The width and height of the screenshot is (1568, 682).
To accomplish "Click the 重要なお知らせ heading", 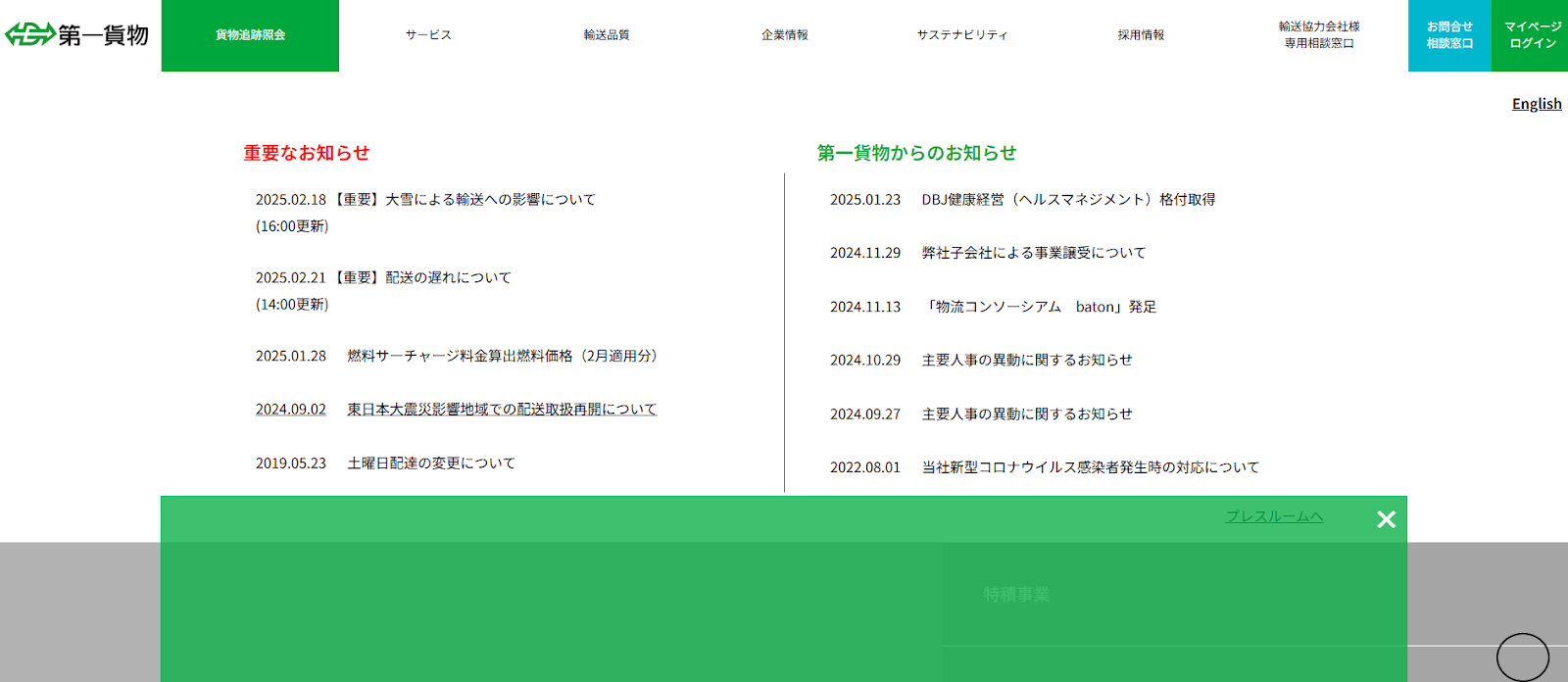I will coord(307,153).
